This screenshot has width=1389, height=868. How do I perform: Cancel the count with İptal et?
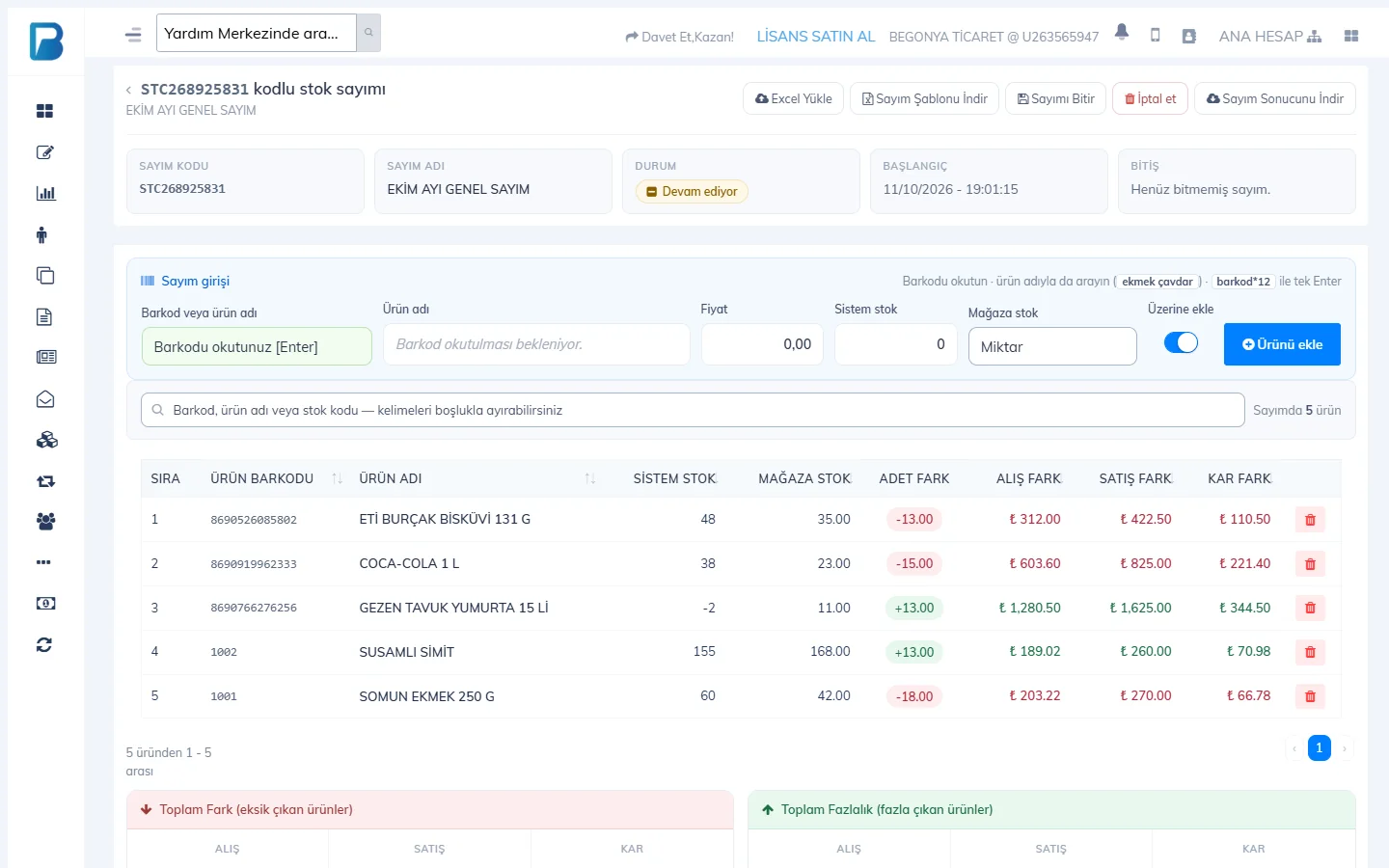[x=1151, y=98]
